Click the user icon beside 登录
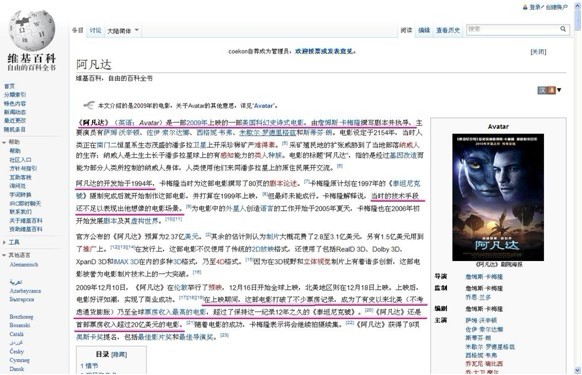582x375 pixels. (x=525, y=7)
